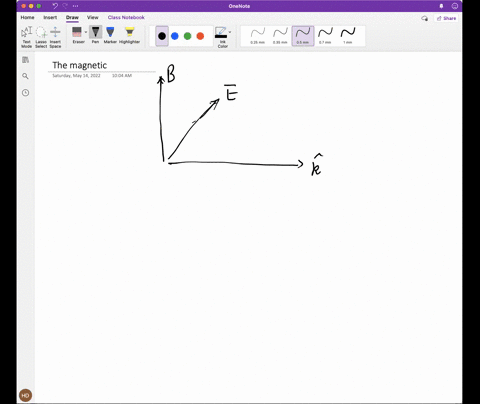
Task: Pick the Highlighter tool
Action: click(x=129, y=35)
